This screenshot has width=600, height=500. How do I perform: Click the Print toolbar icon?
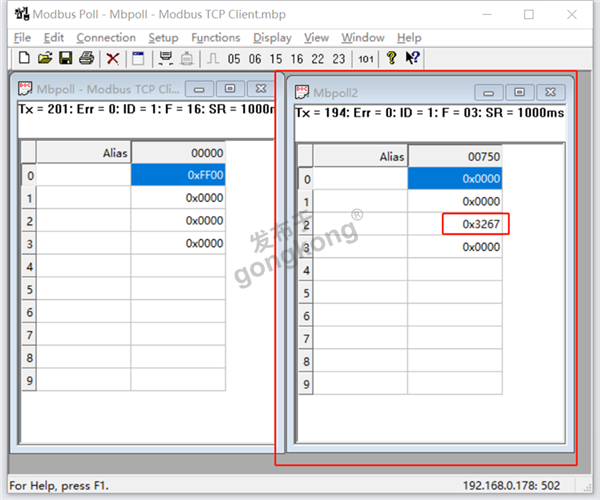pyautogui.click(x=86, y=58)
